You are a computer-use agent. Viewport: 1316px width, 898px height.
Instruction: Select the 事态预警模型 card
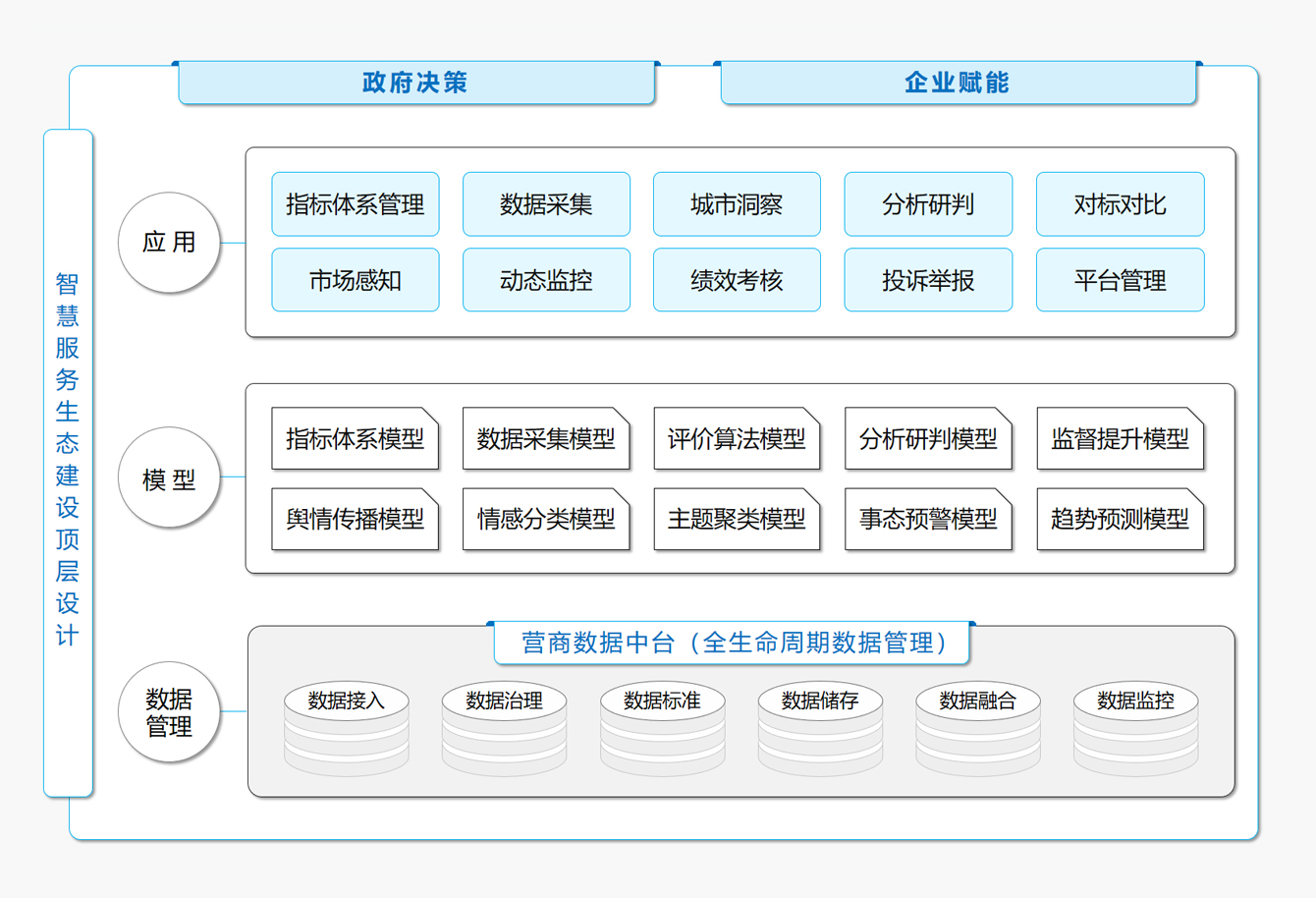[928, 519]
